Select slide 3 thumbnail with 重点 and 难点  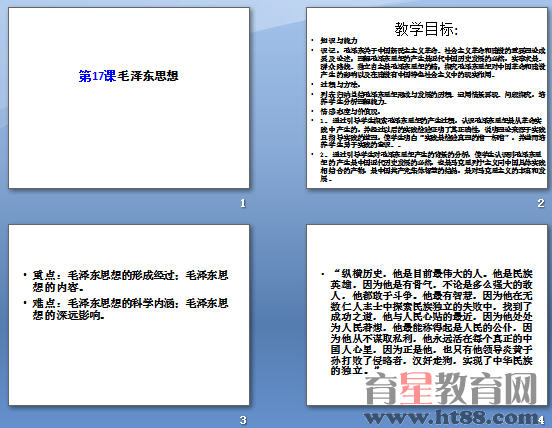point(129,315)
